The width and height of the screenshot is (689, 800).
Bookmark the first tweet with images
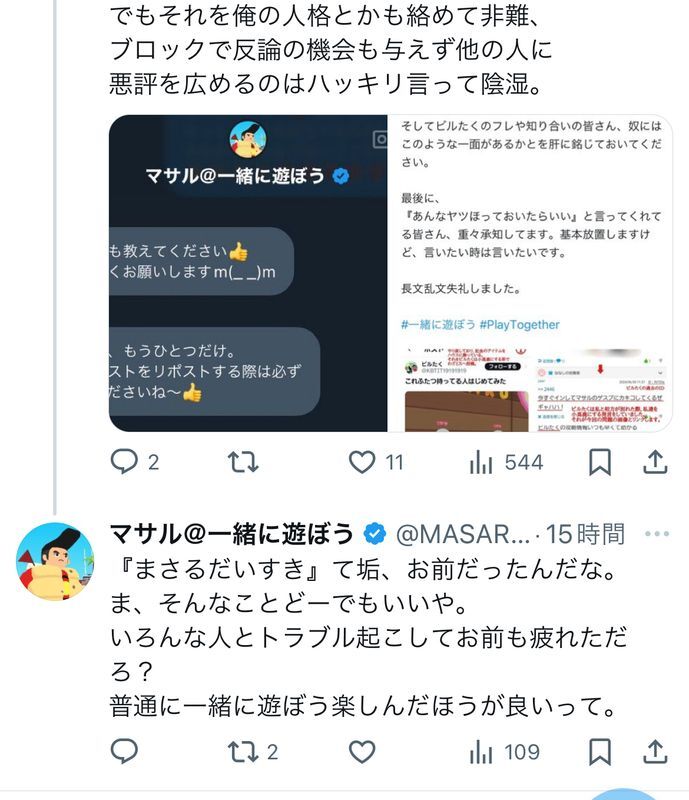click(x=600, y=462)
